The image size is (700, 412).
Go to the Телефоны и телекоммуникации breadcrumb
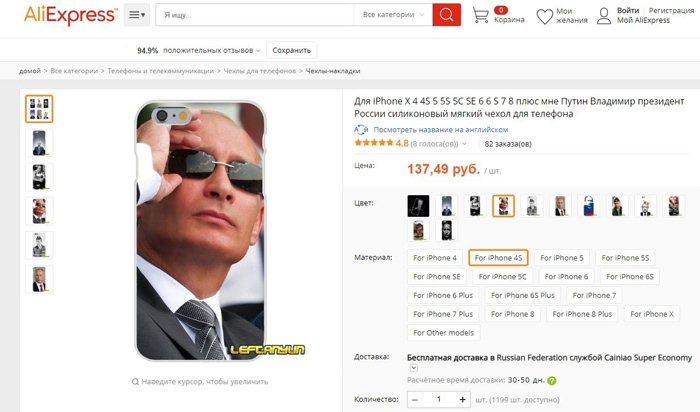(x=160, y=71)
